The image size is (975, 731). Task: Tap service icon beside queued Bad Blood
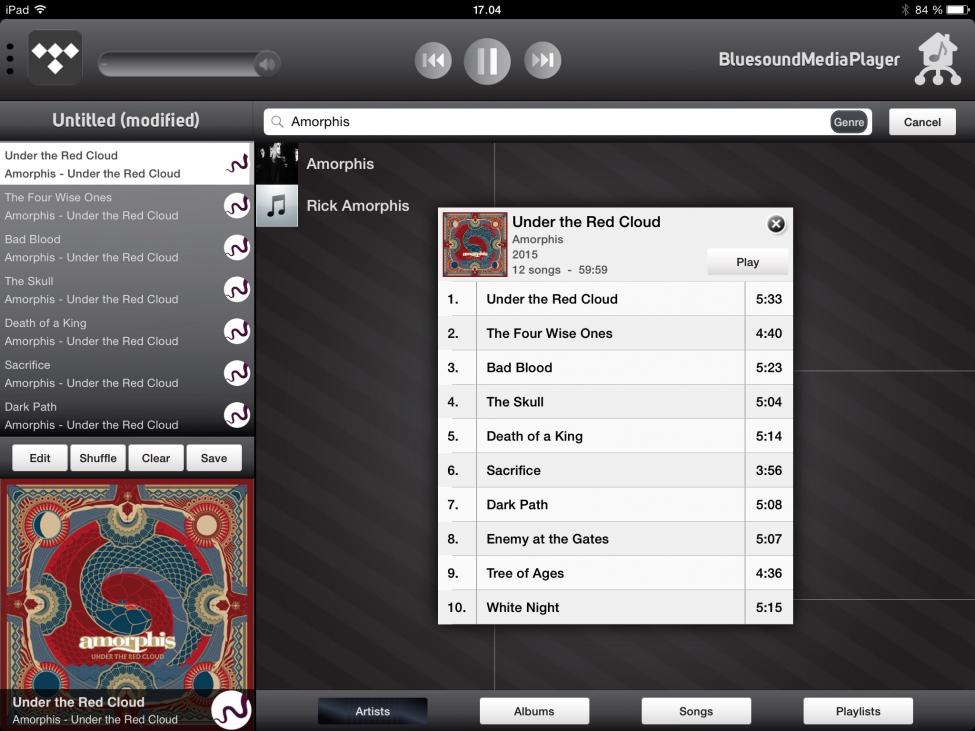click(x=237, y=247)
